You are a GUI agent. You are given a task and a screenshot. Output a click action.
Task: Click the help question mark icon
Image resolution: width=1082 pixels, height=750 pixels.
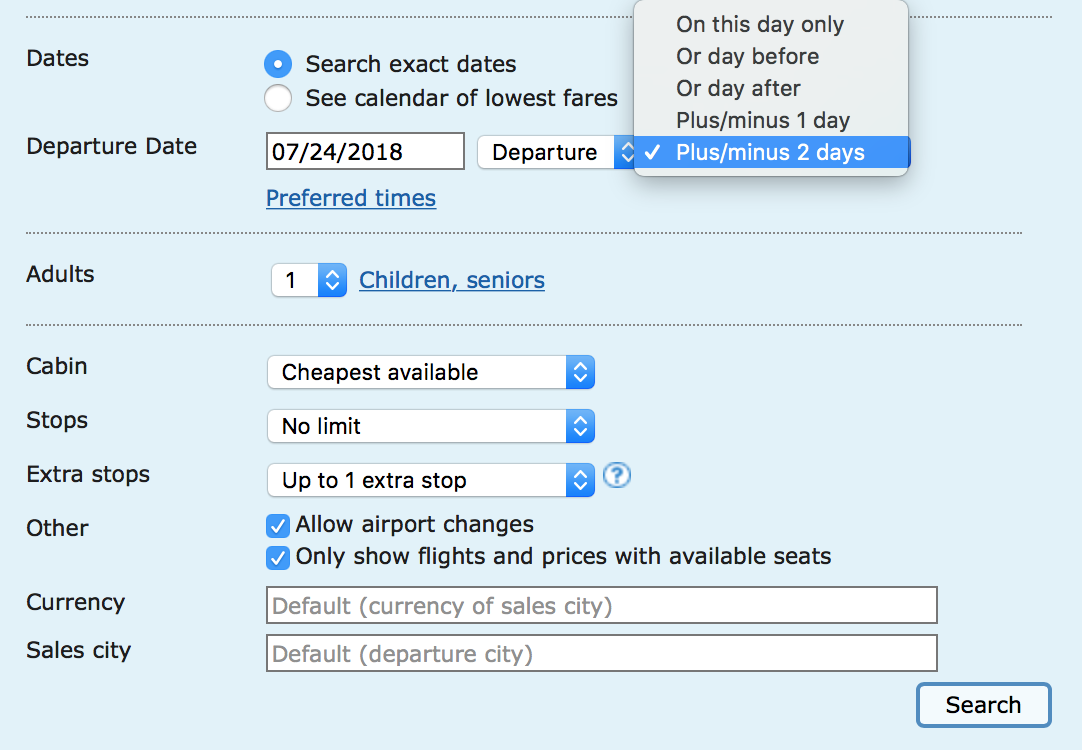[x=617, y=477]
